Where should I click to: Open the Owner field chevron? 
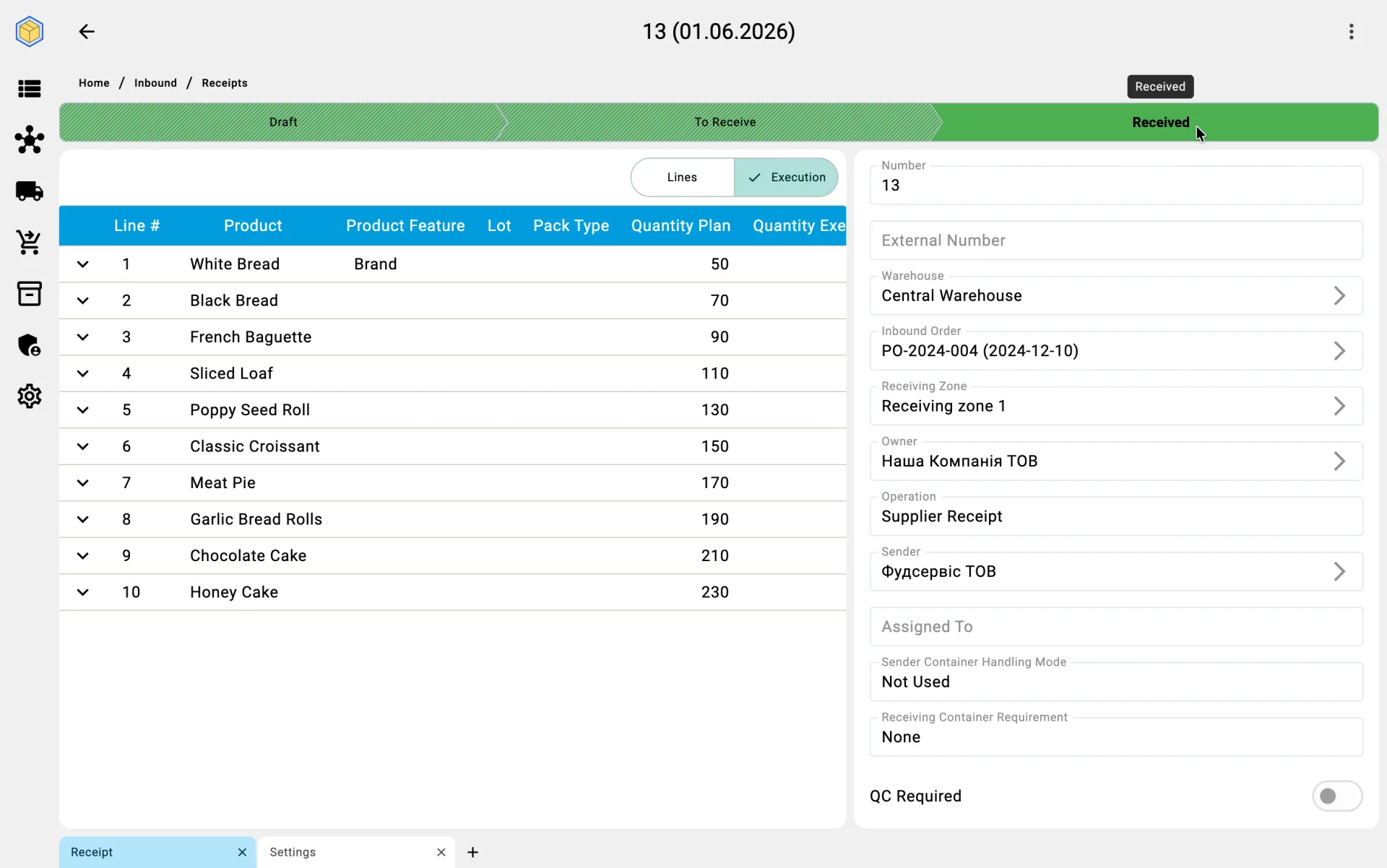point(1339,461)
